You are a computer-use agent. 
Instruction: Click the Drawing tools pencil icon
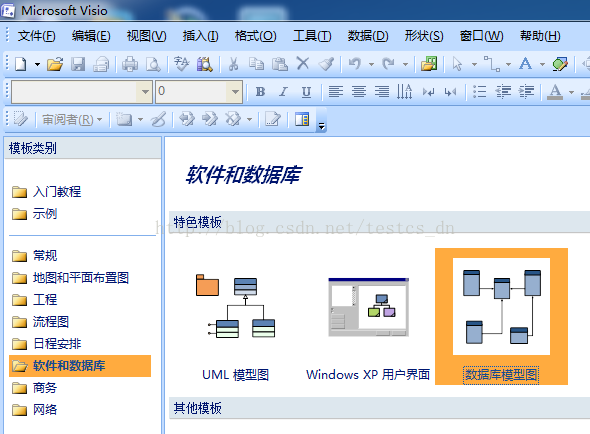pos(560,64)
